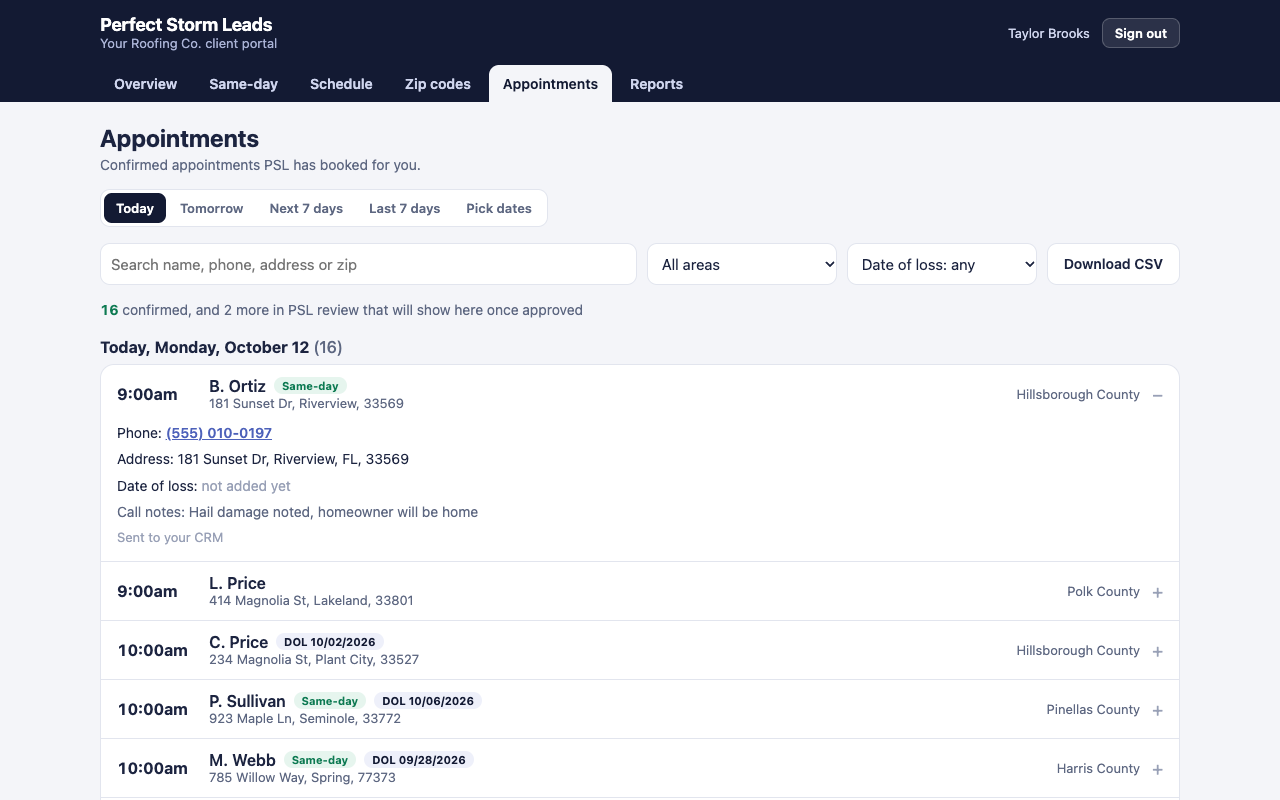The image size is (1280, 800).
Task: Click the DOL 10/02/2026 badge on C. Price
Action: click(330, 642)
